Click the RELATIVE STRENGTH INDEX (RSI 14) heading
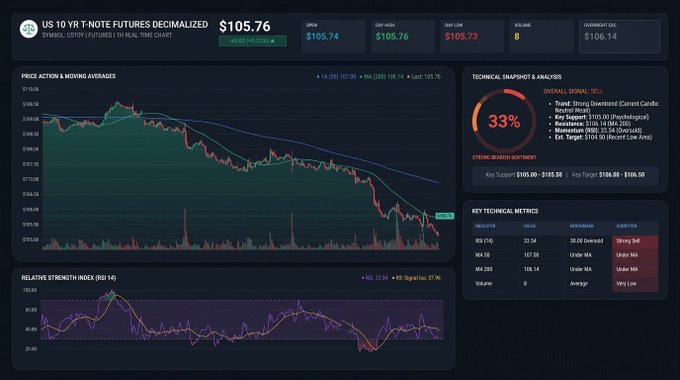 (x=69, y=278)
